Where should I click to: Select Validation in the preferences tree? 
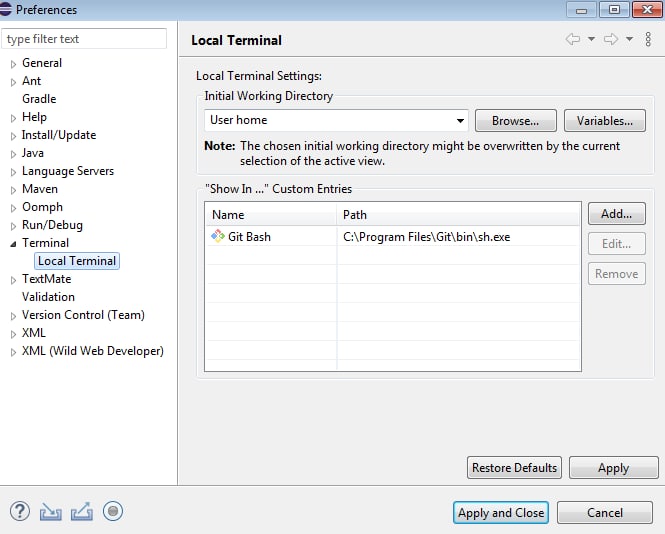point(48,297)
